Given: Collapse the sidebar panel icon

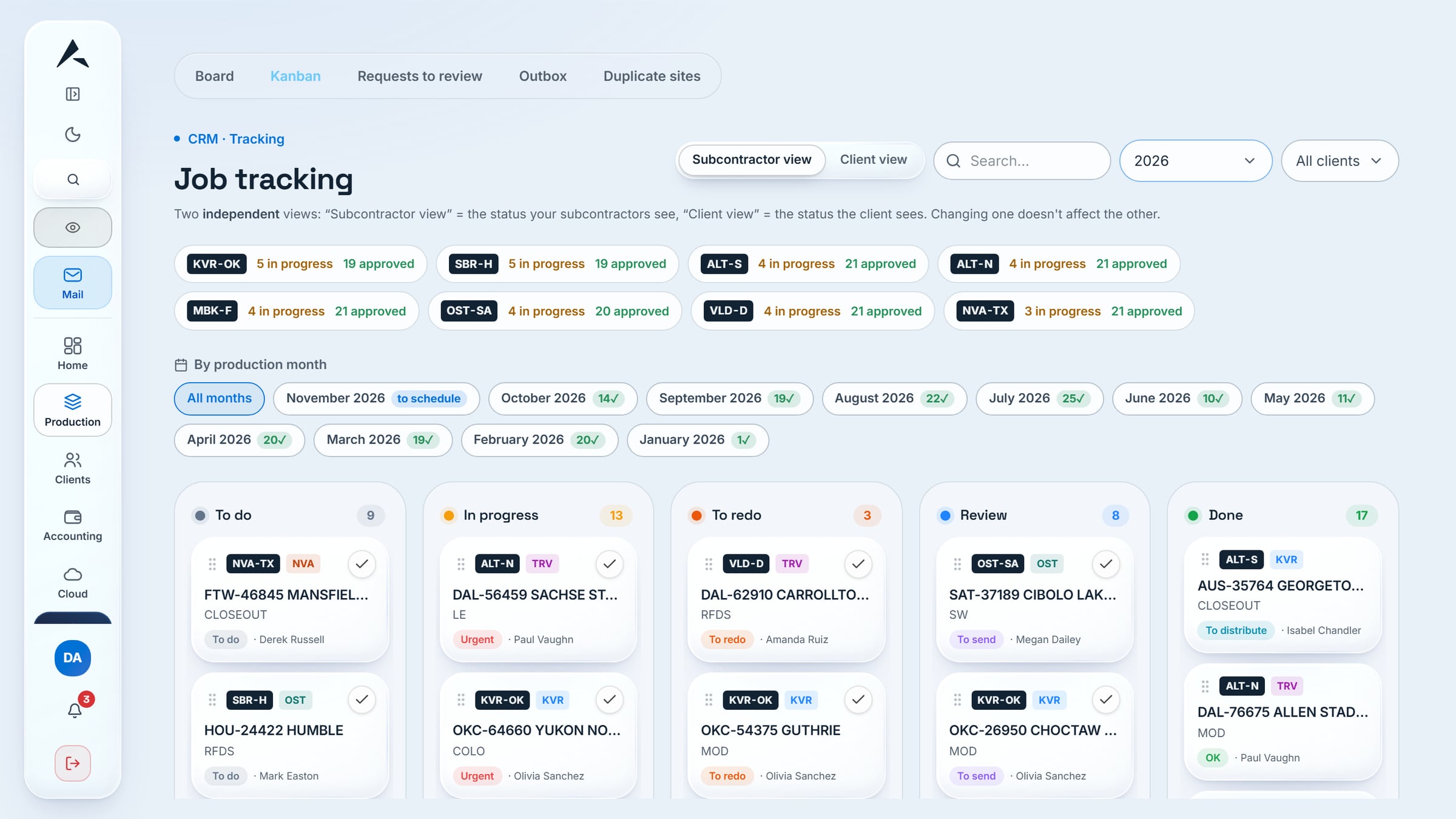Looking at the screenshot, I should tap(73, 94).
